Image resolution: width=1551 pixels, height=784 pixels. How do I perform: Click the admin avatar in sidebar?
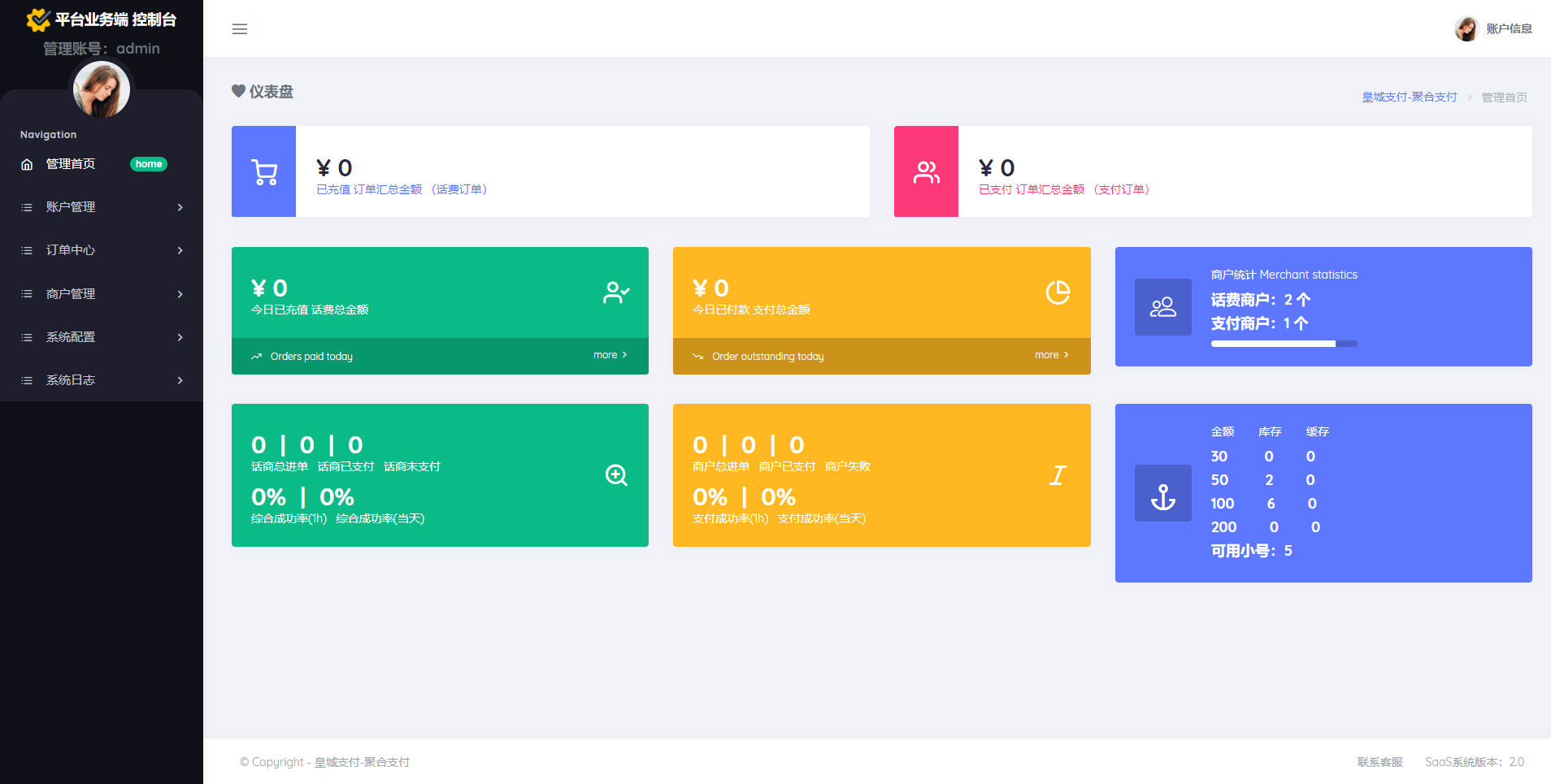coord(102,89)
